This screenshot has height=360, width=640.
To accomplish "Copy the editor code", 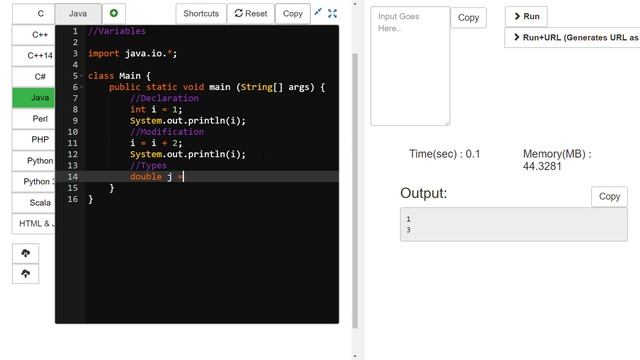I will pyautogui.click(x=293, y=13).
